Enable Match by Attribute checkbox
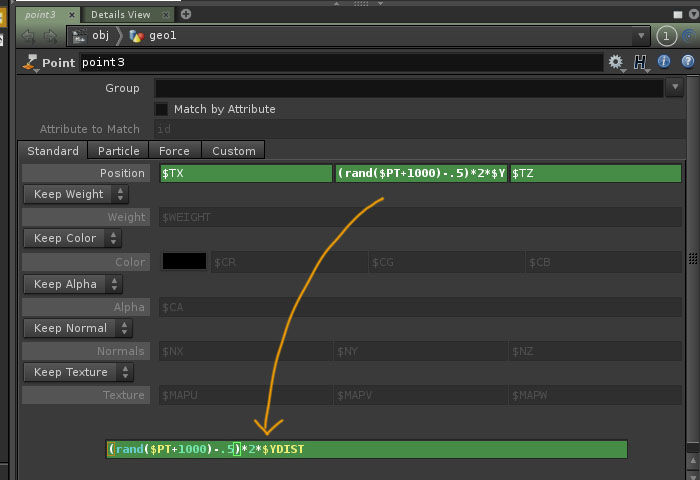This screenshot has width=700, height=480. (162, 109)
